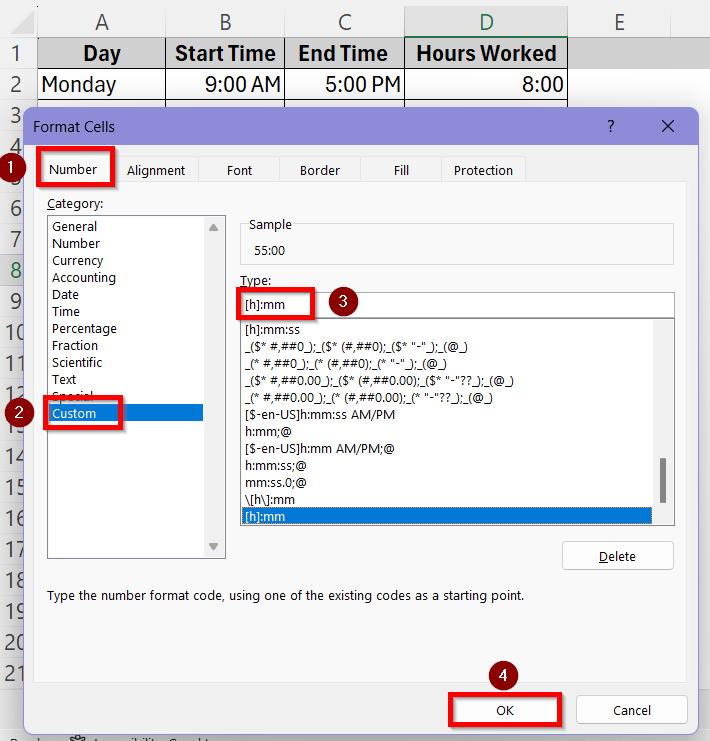710x741 pixels.
Task: Select the Monday cell
Action: (102, 84)
